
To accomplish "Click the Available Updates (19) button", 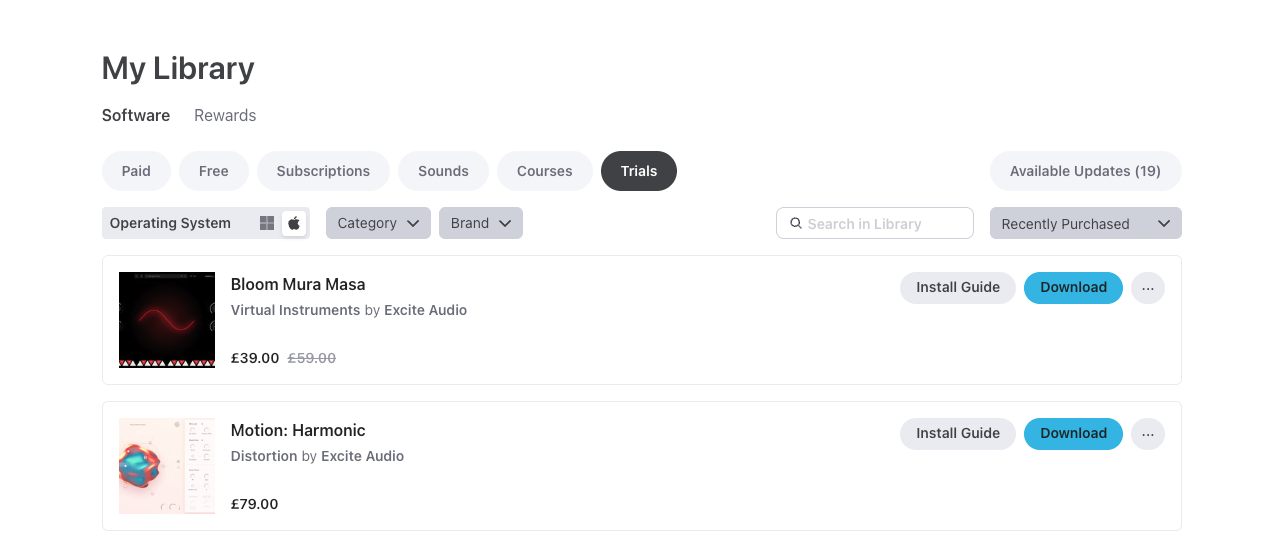I will tap(1085, 171).
